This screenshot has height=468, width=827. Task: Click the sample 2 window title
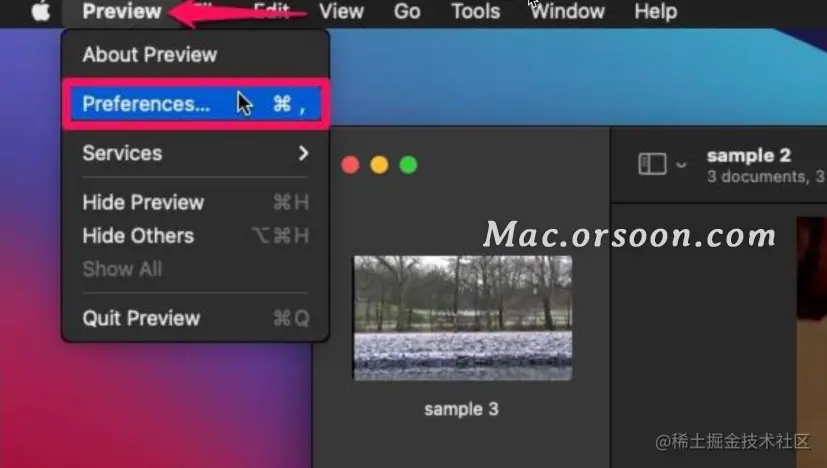pos(749,156)
